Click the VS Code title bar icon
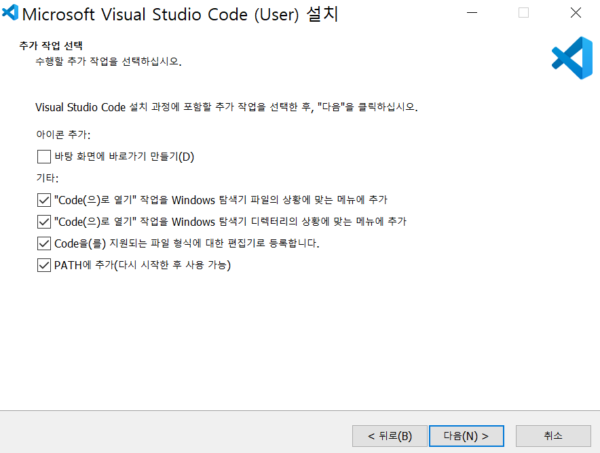 (10, 12)
